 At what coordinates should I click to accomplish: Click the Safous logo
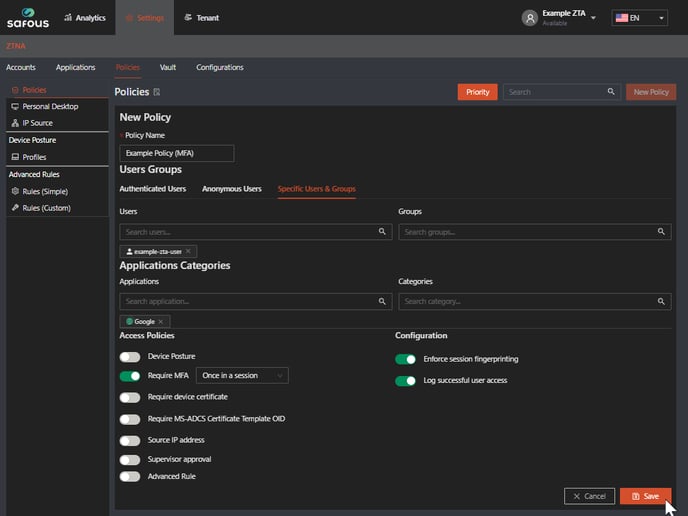pyautogui.click(x=28, y=18)
